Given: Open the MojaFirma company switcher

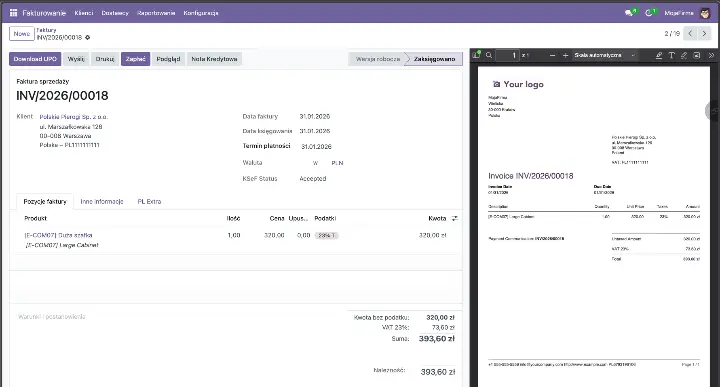Looking at the screenshot, I should [679, 13].
